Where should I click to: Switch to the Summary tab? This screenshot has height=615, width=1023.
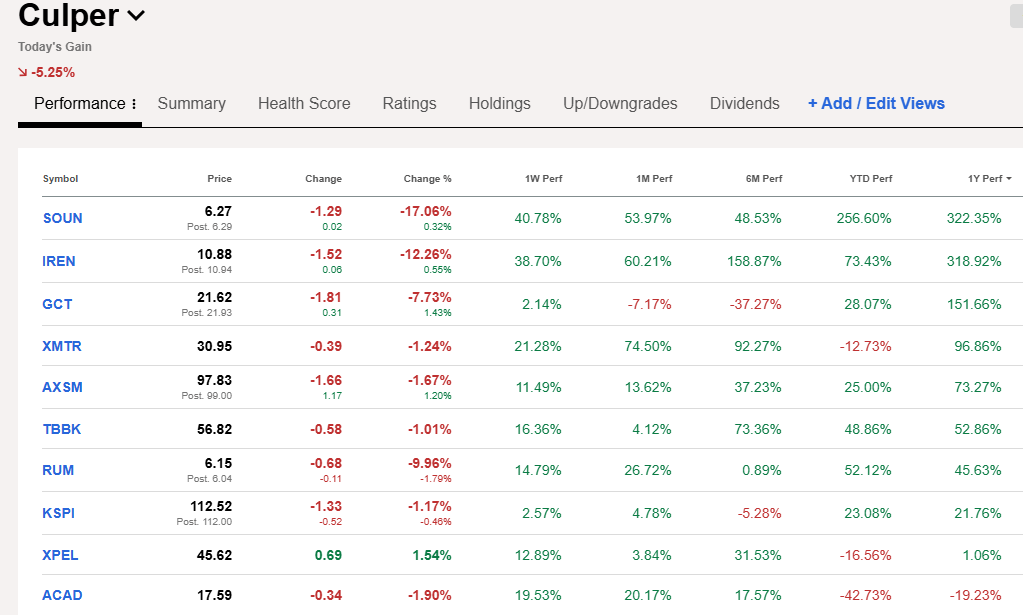(191, 104)
